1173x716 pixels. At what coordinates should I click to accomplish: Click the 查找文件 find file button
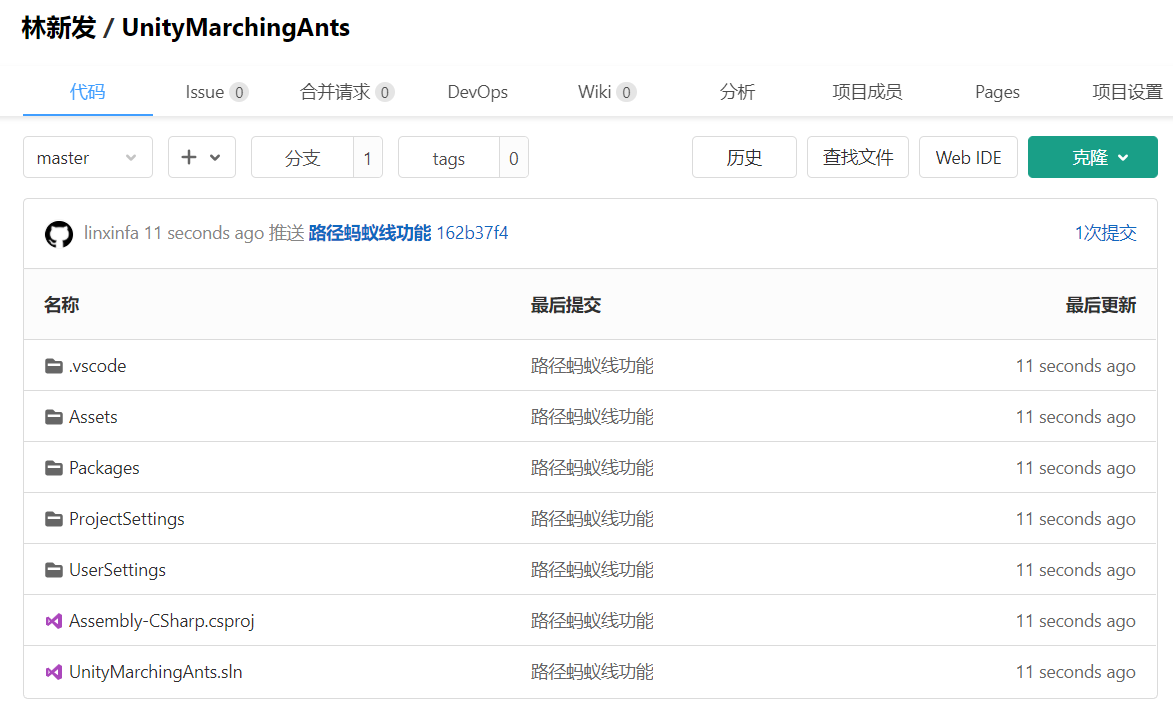[858, 157]
